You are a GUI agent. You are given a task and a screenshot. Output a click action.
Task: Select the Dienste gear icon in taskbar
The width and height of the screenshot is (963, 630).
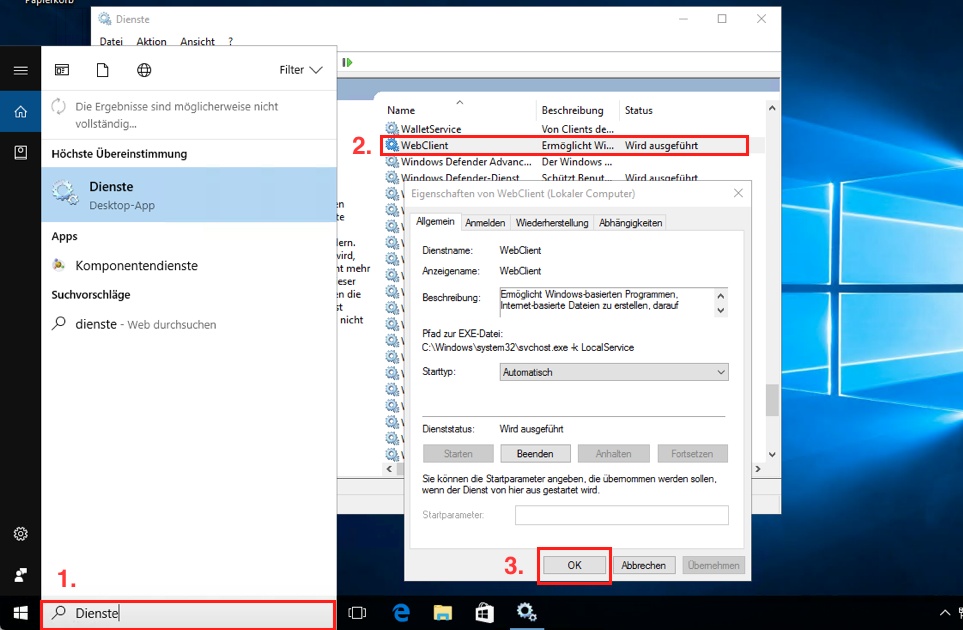[x=526, y=612]
